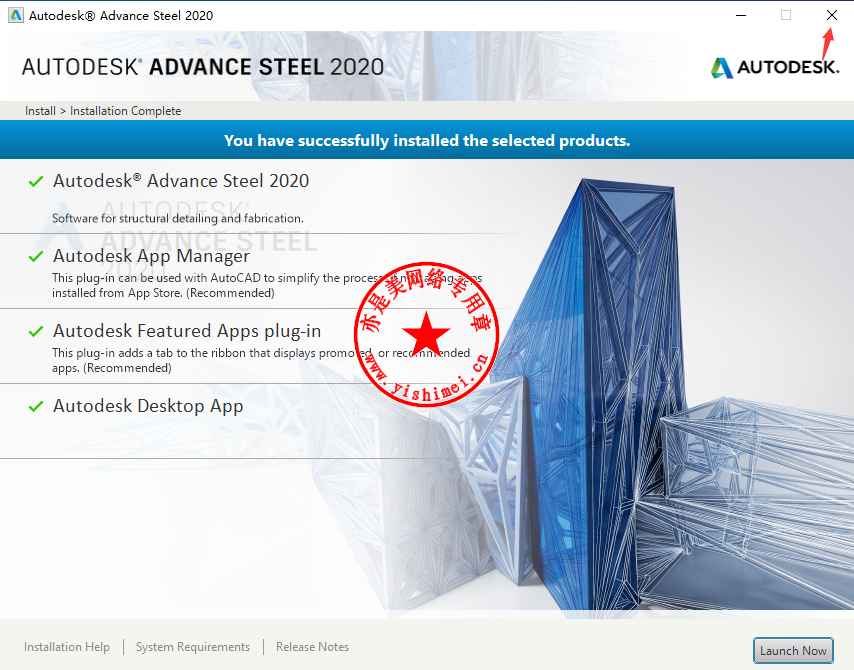Viewport: 854px width, 670px height.
Task: Click the 'AUTODESK ADVANCE STEEL 2020' header title
Action: tap(203, 67)
